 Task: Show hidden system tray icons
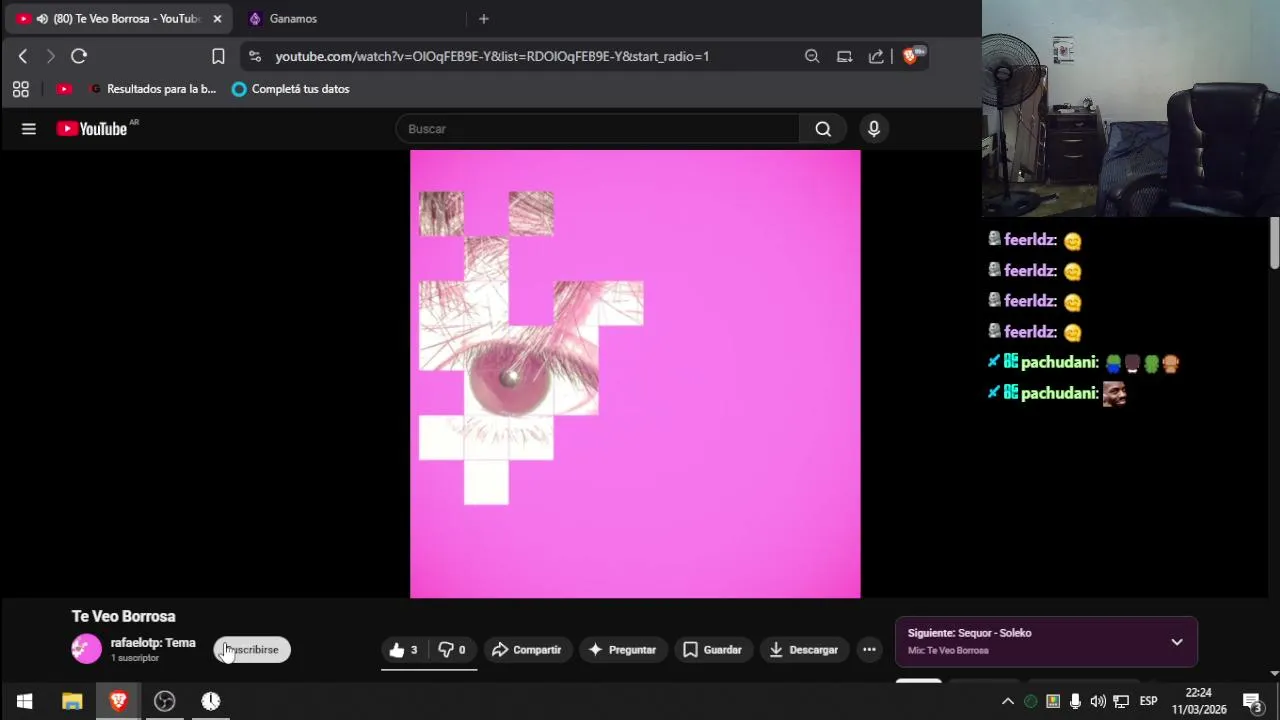pyautogui.click(x=1008, y=701)
